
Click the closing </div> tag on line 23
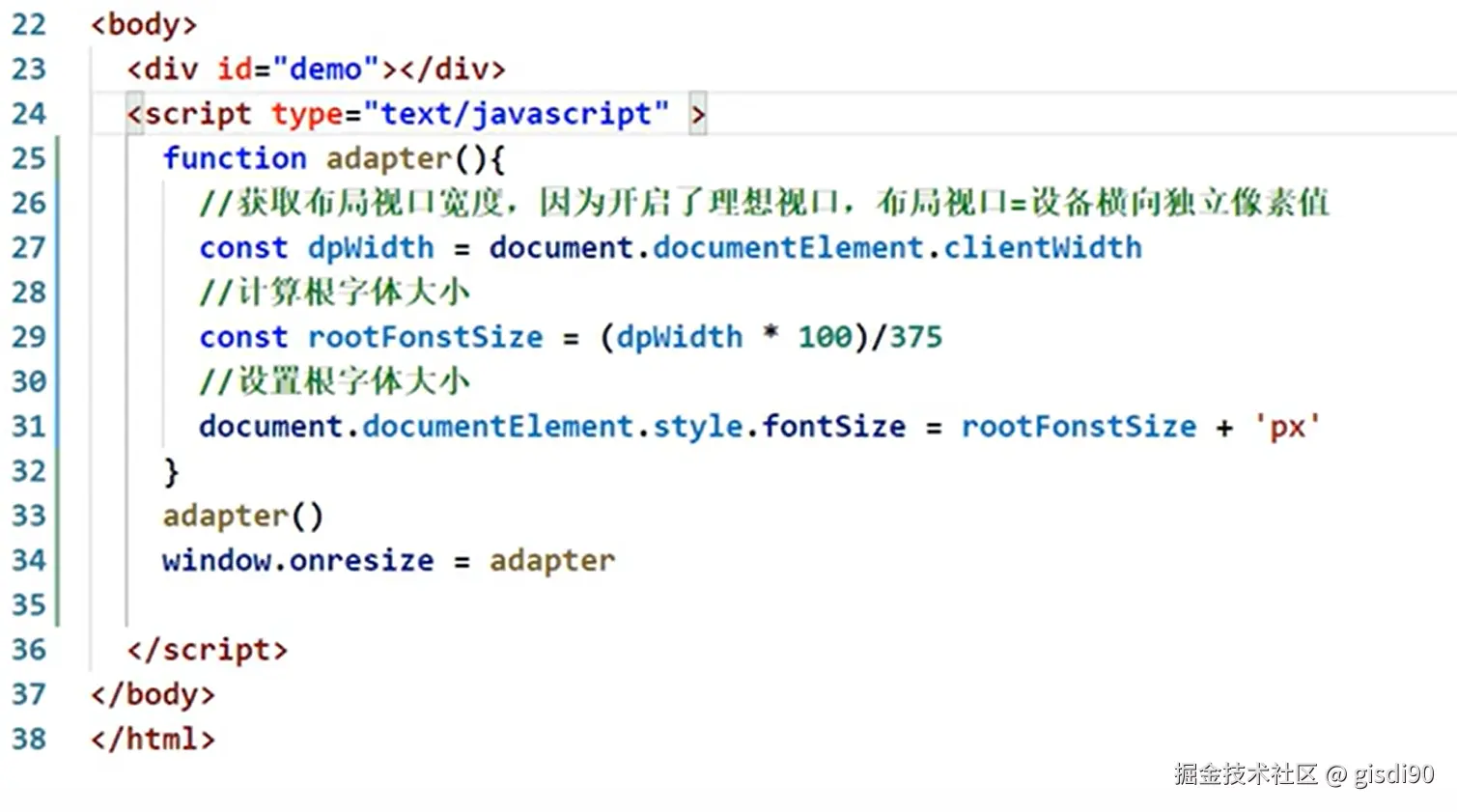[x=452, y=69]
